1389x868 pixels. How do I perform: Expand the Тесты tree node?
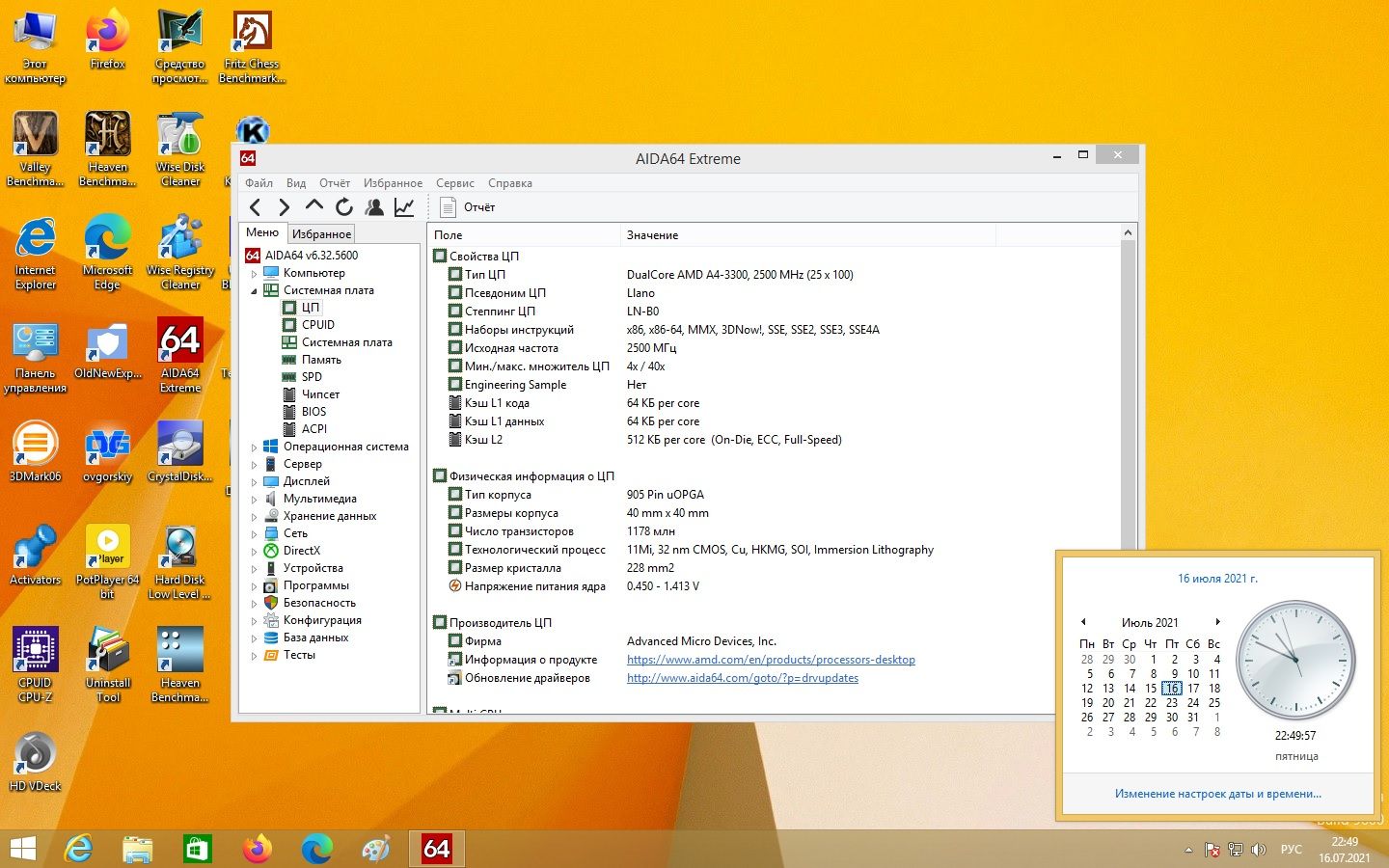click(255, 656)
